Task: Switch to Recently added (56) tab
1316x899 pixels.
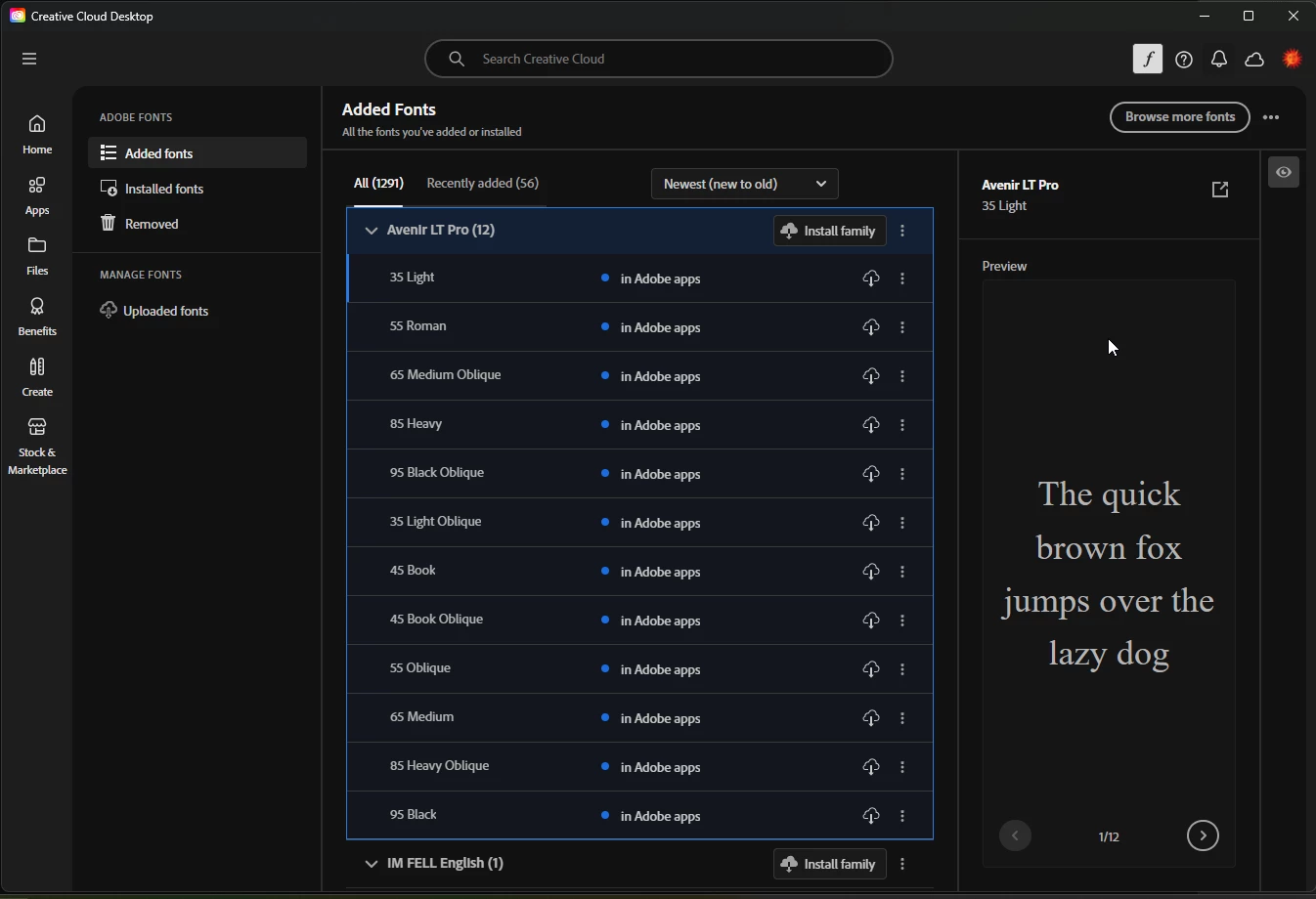Action: 483,184
